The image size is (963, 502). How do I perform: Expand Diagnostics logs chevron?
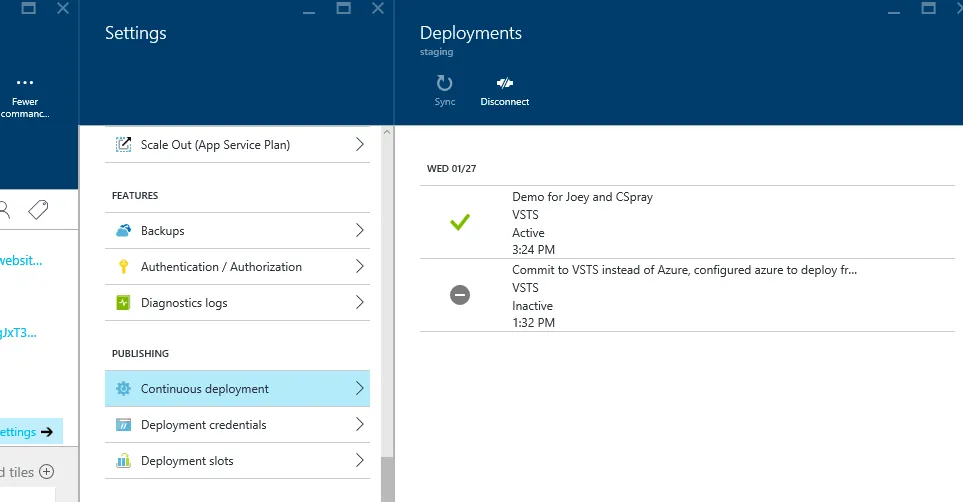click(360, 303)
